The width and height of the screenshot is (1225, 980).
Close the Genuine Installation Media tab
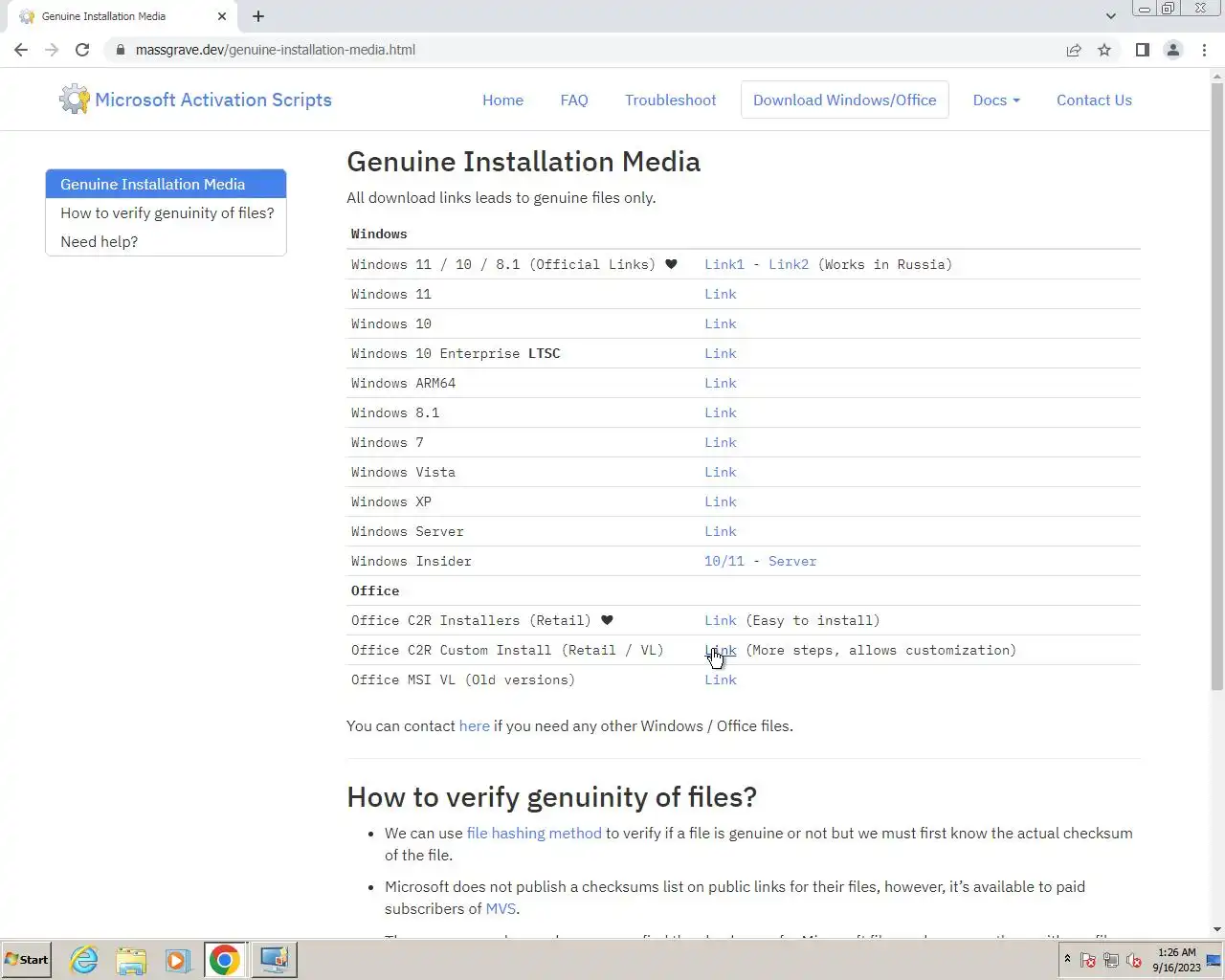tap(222, 16)
